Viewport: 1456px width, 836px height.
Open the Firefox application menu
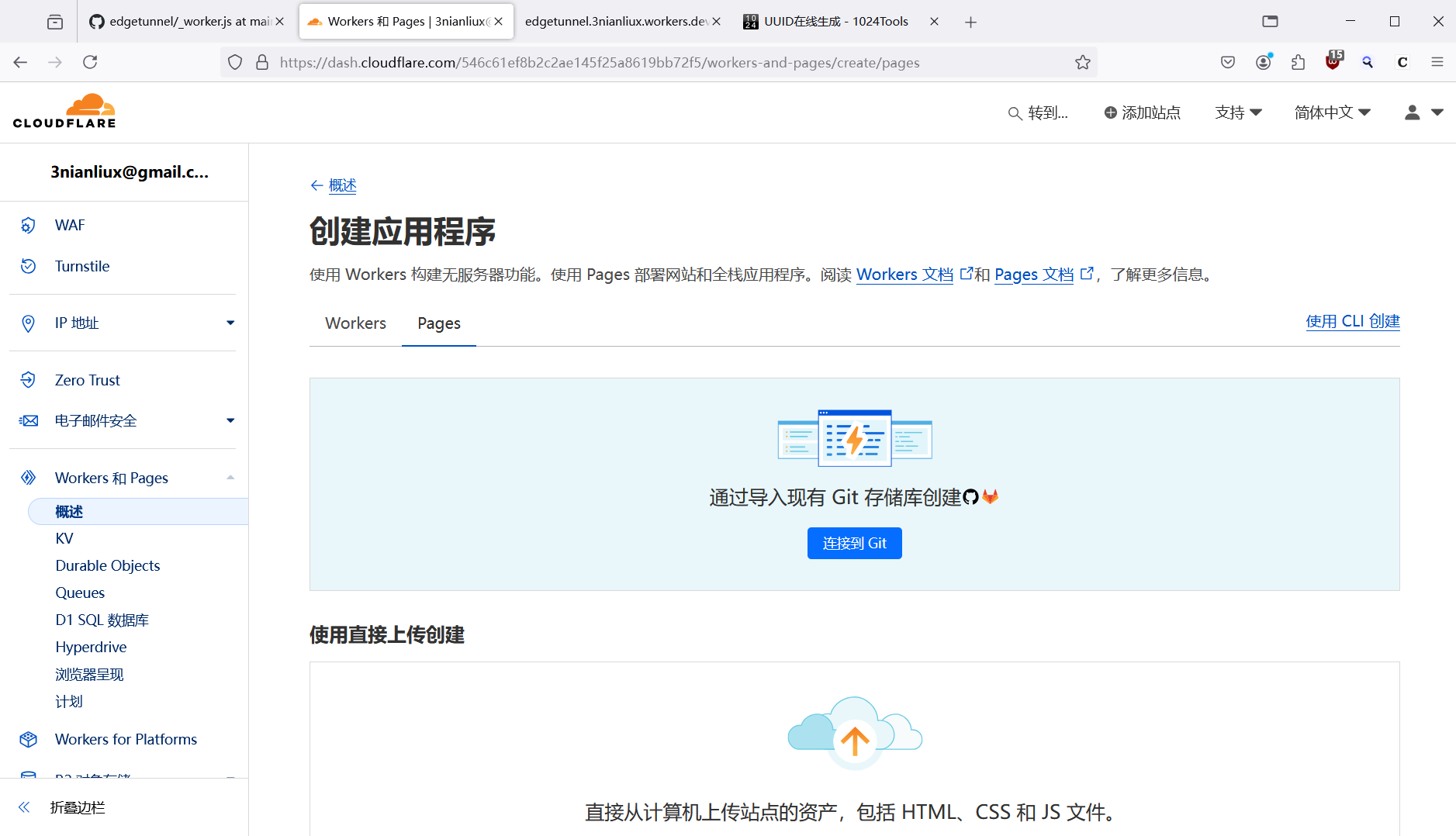1437,62
